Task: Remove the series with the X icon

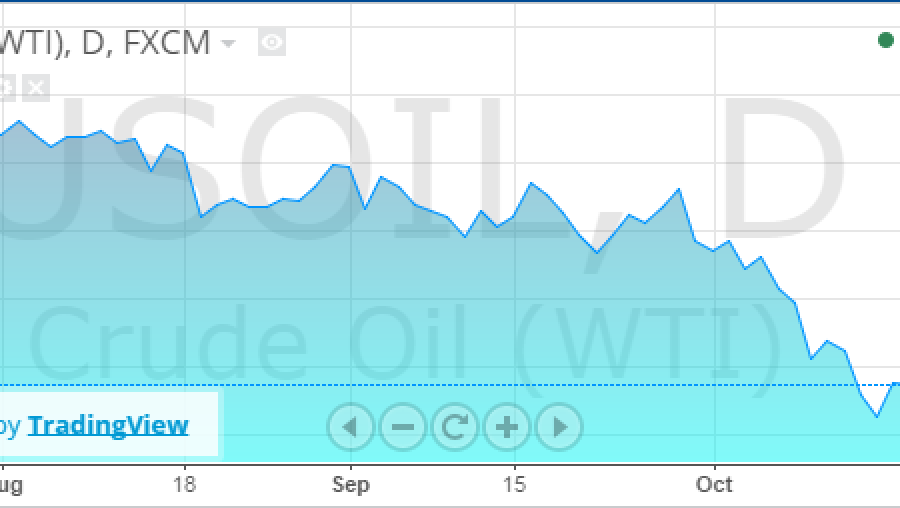Action: [x=36, y=88]
